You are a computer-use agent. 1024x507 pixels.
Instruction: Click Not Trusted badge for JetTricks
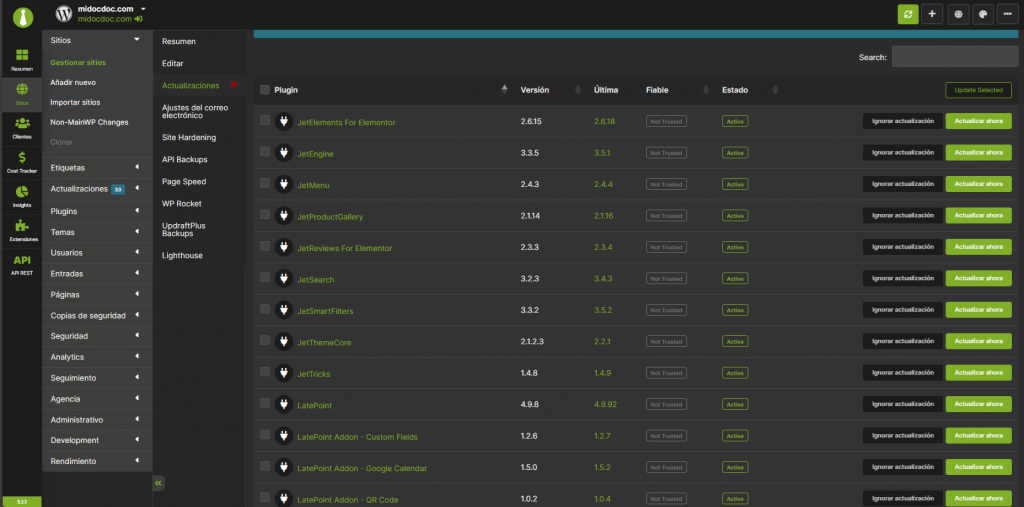[x=666, y=373]
